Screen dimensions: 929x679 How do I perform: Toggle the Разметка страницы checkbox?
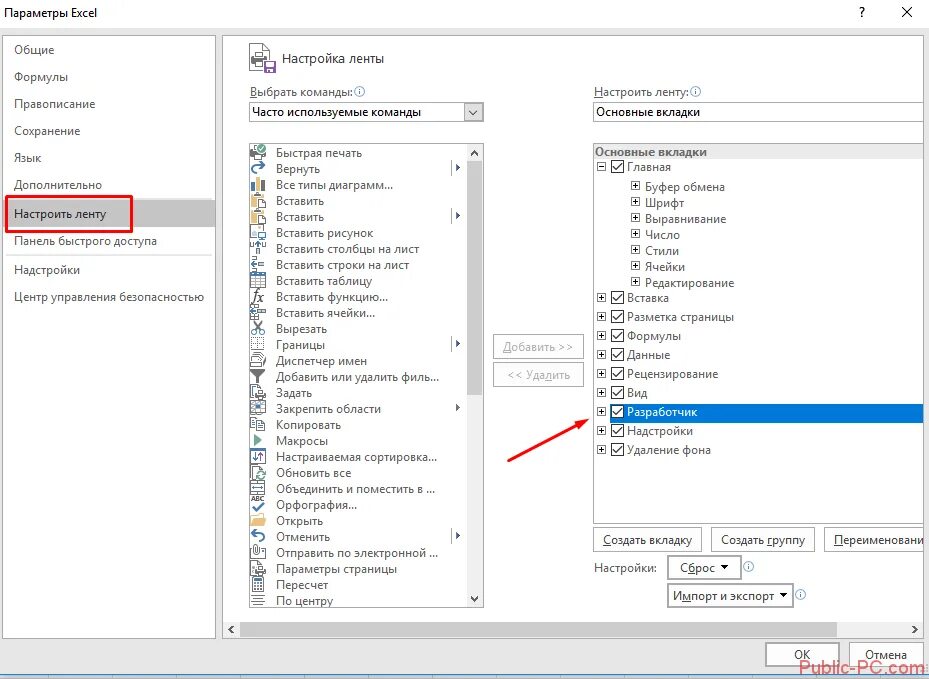[617, 316]
